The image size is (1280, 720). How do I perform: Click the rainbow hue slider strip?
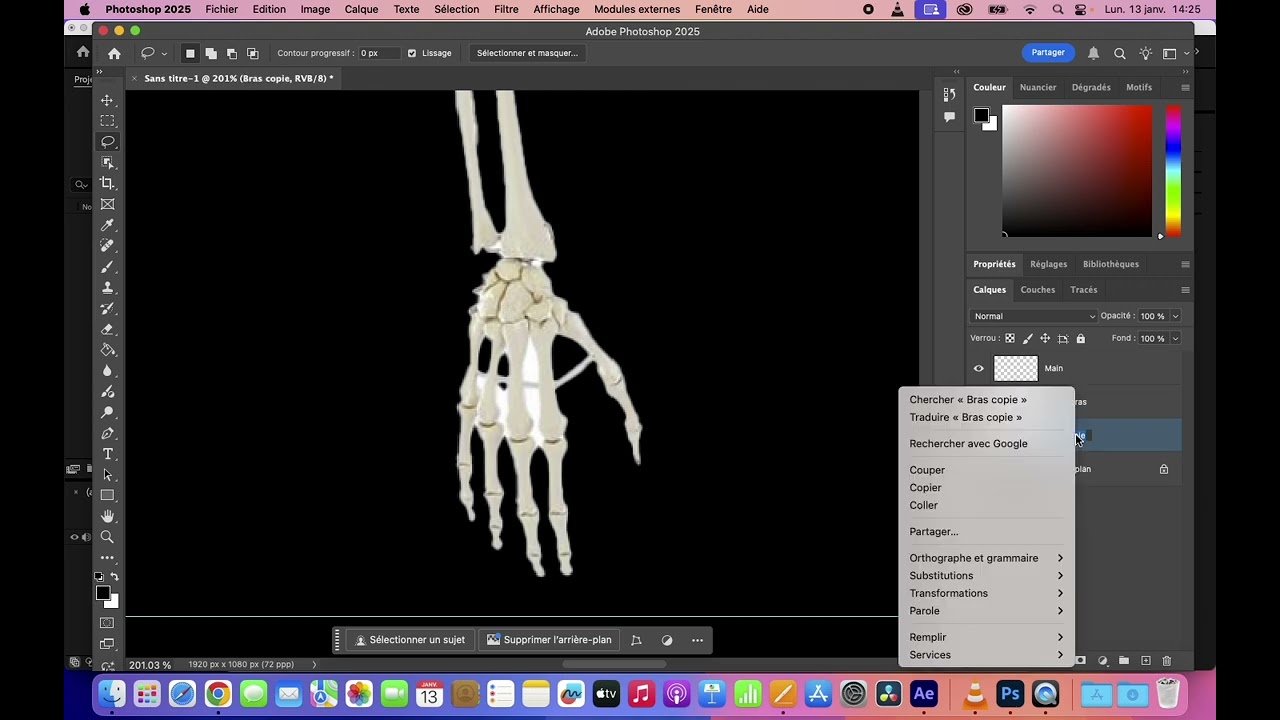tap(1173, 171)
